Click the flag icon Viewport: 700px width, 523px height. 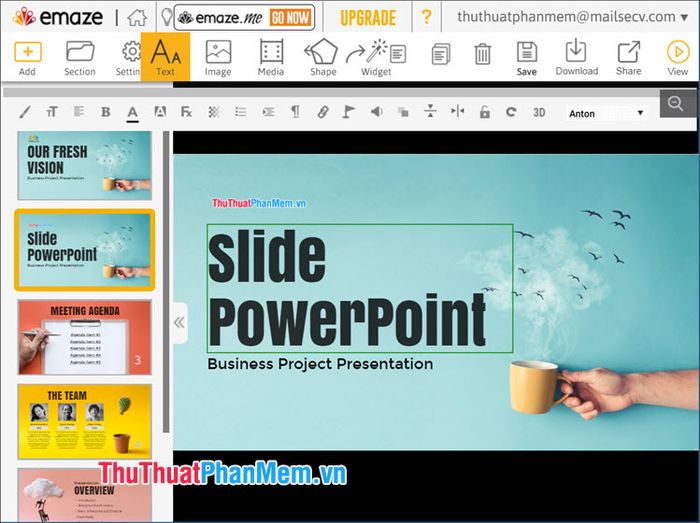click(349, 112)
